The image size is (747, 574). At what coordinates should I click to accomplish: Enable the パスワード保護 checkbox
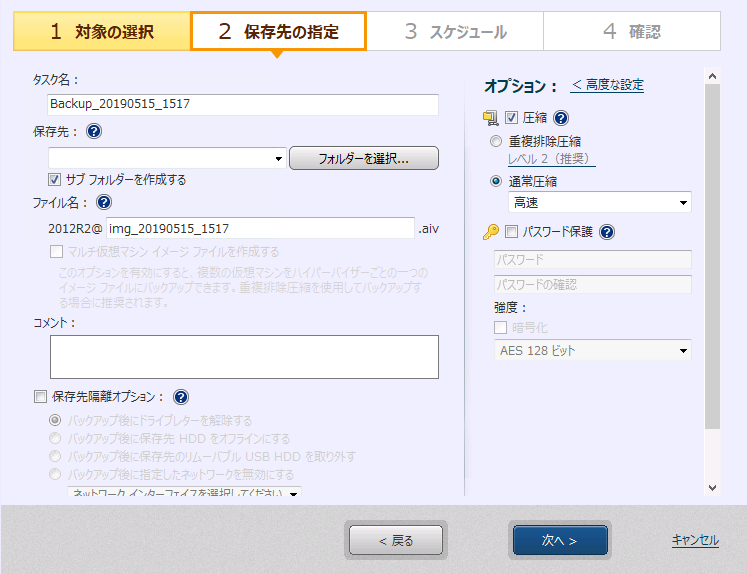tap(512, 232)
